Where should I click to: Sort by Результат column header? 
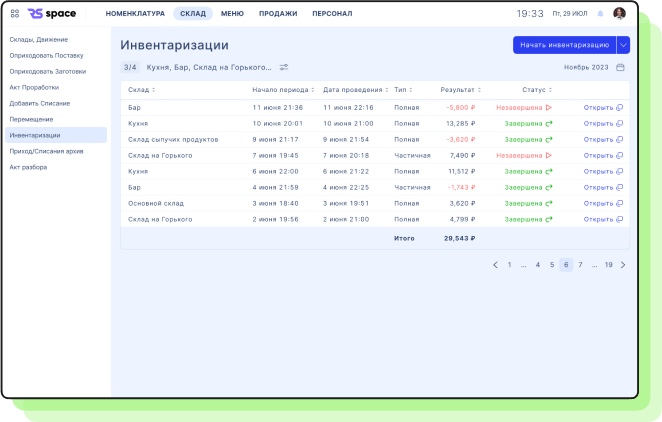coord(458,90)
